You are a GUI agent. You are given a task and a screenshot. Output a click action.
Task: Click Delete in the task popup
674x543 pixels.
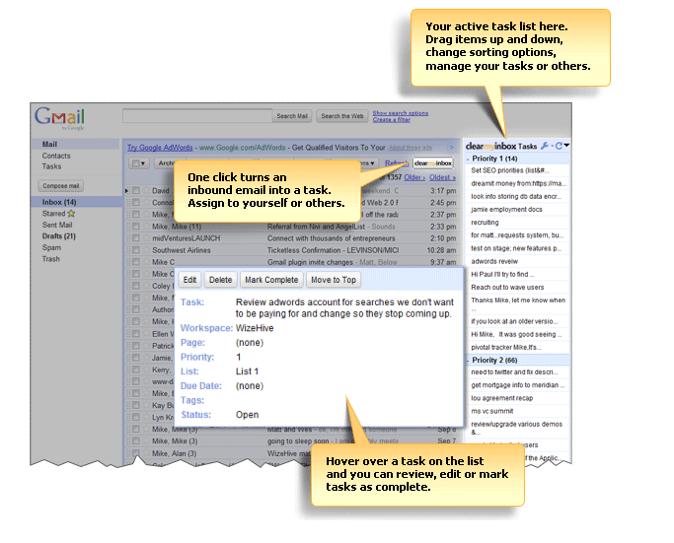(x=221, y=280)
